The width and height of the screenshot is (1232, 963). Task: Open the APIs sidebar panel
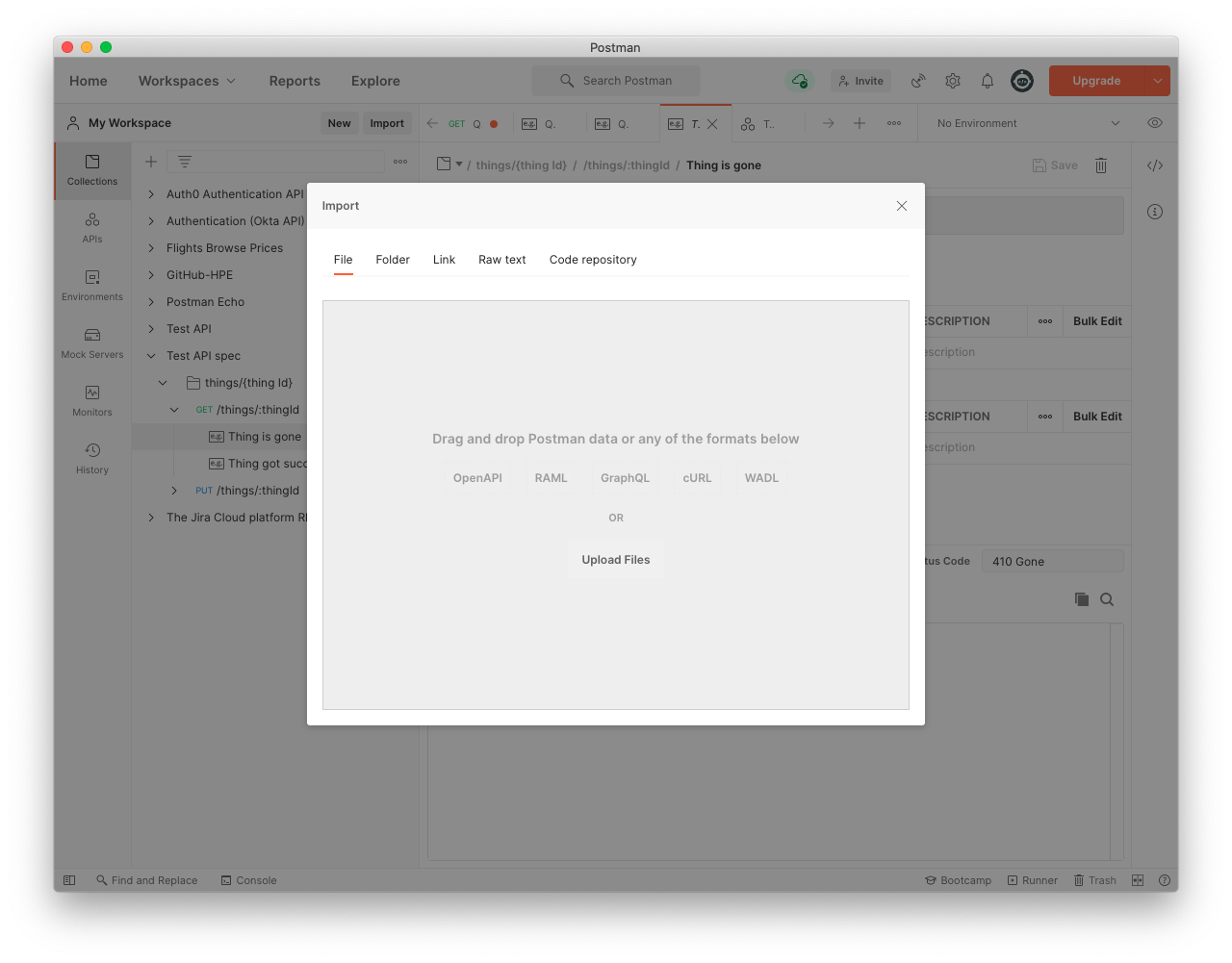click(x=92, y=228)
